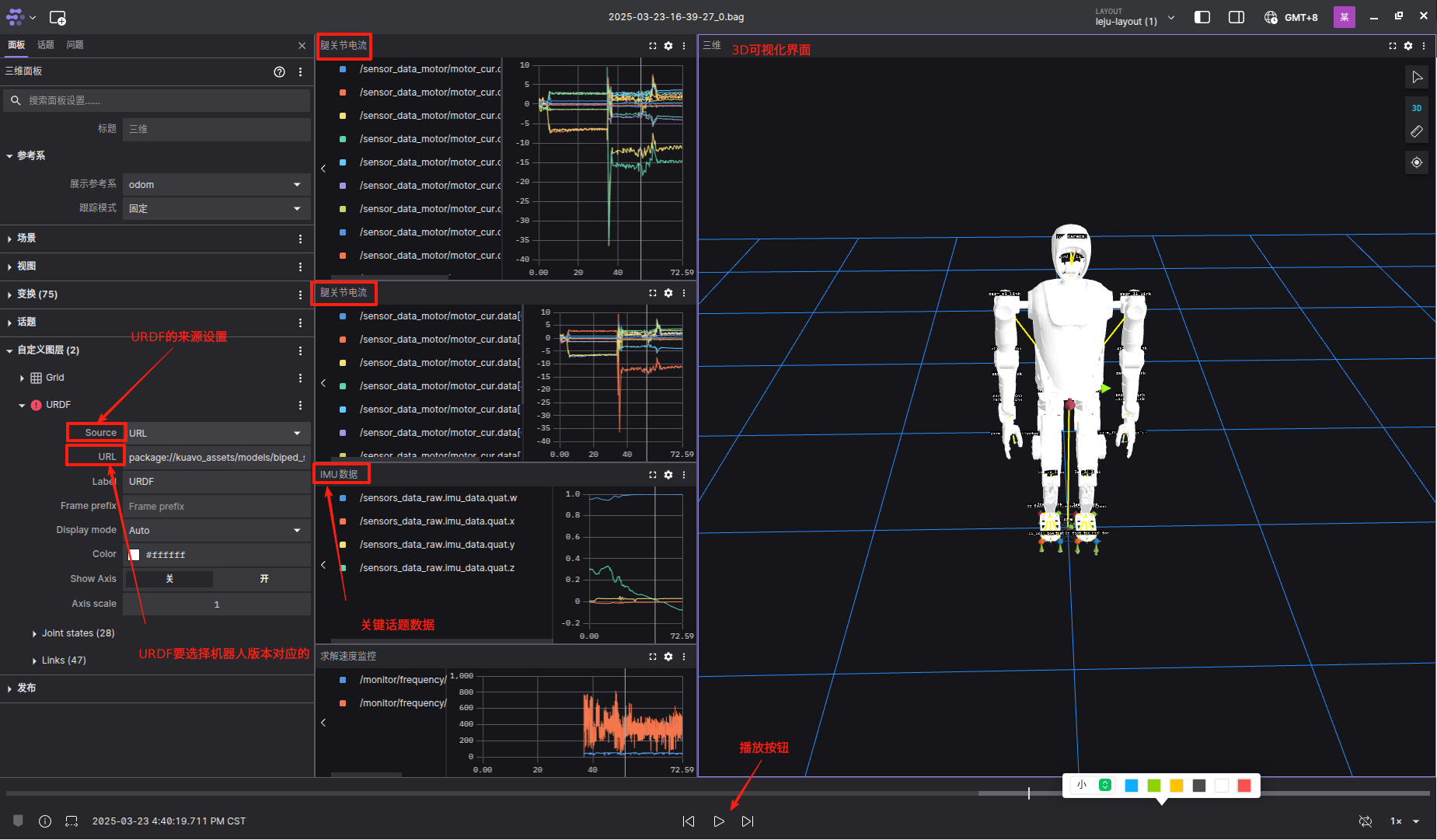Open help icon for 三维面板
Screen dimensions: 1437x840
click(279, 71)
